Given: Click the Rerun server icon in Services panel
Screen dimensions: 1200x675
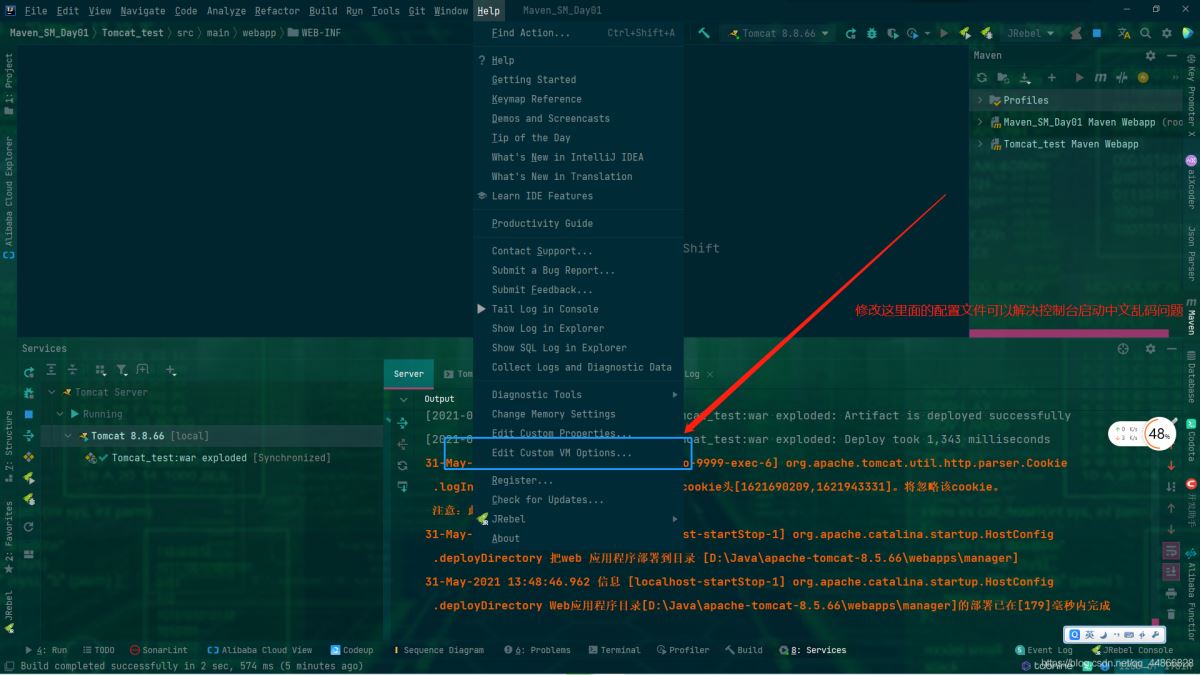Looking at the screenshot, I should click(x=28, y=370).
